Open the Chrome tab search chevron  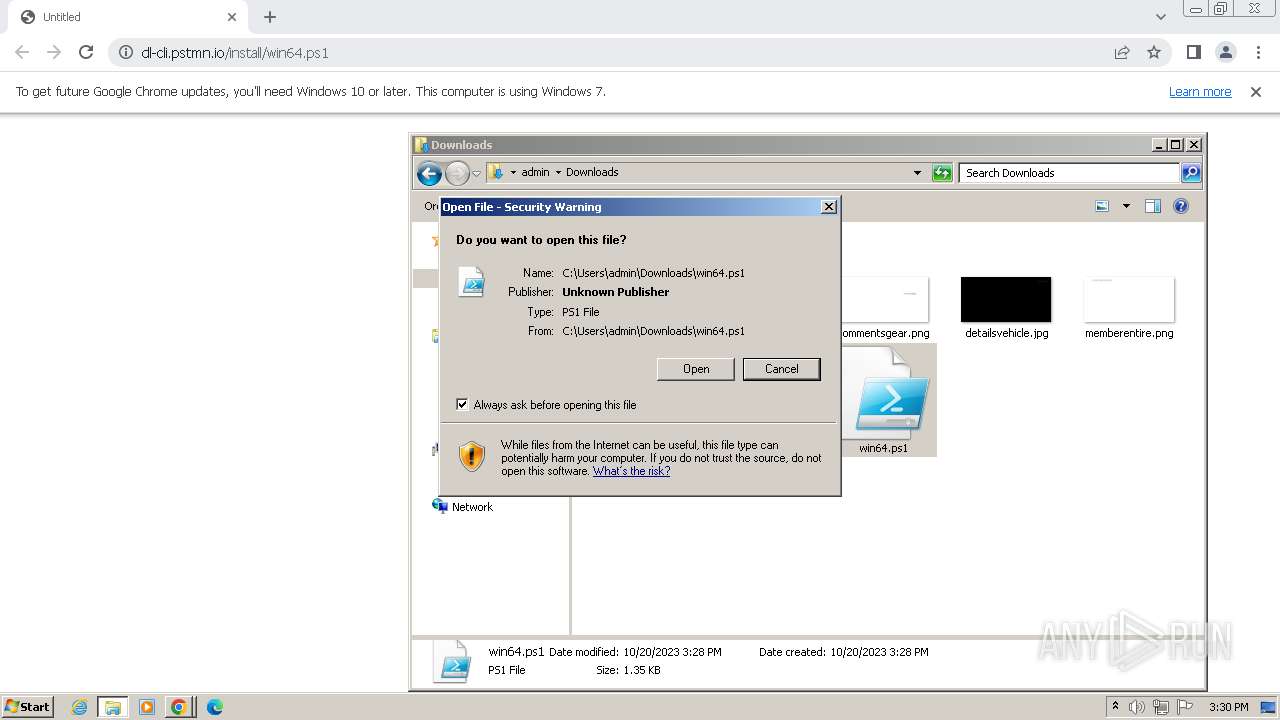(1161, 17)
